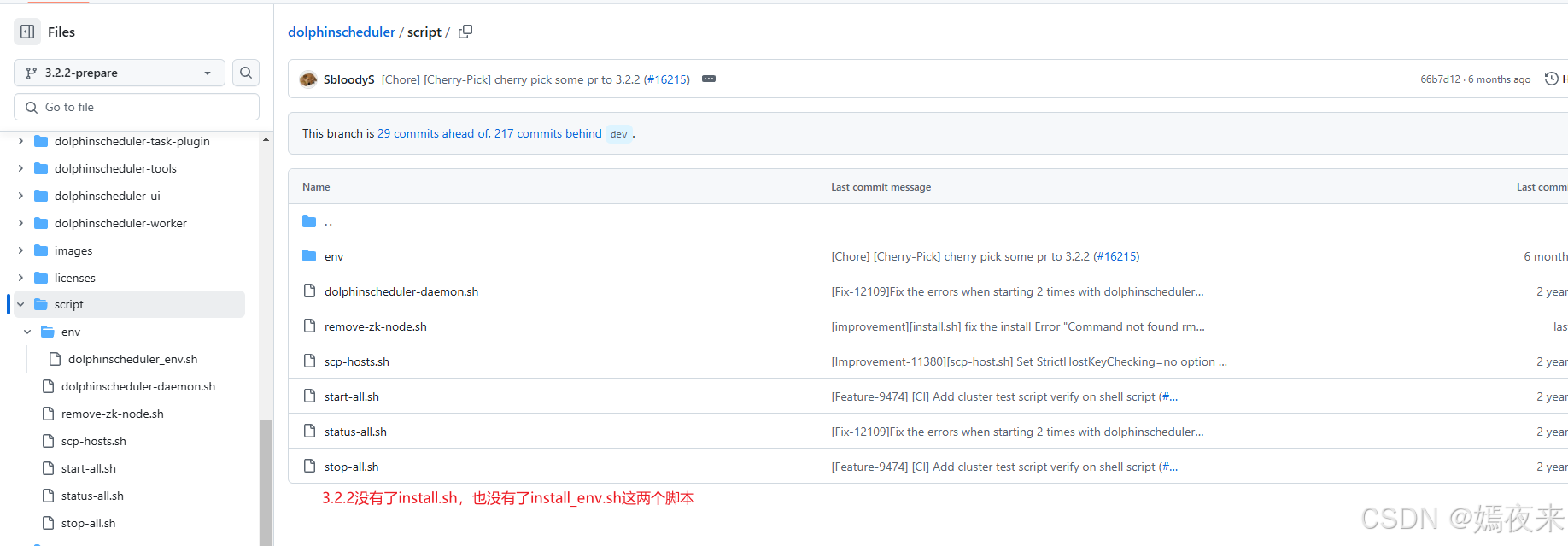Open dolphinscheduler-daemon.sh in file list
Screen dimensions: 1568x546
(401, 291)
